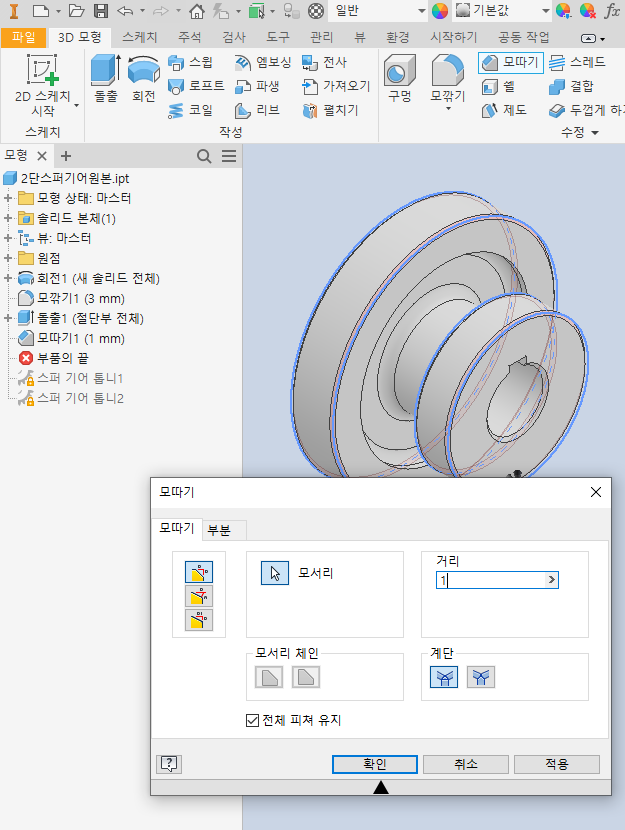This screenshot has width=625, height=830.
Task: Select the Extrude (돌출) tool
Action: tap(106, 78)
